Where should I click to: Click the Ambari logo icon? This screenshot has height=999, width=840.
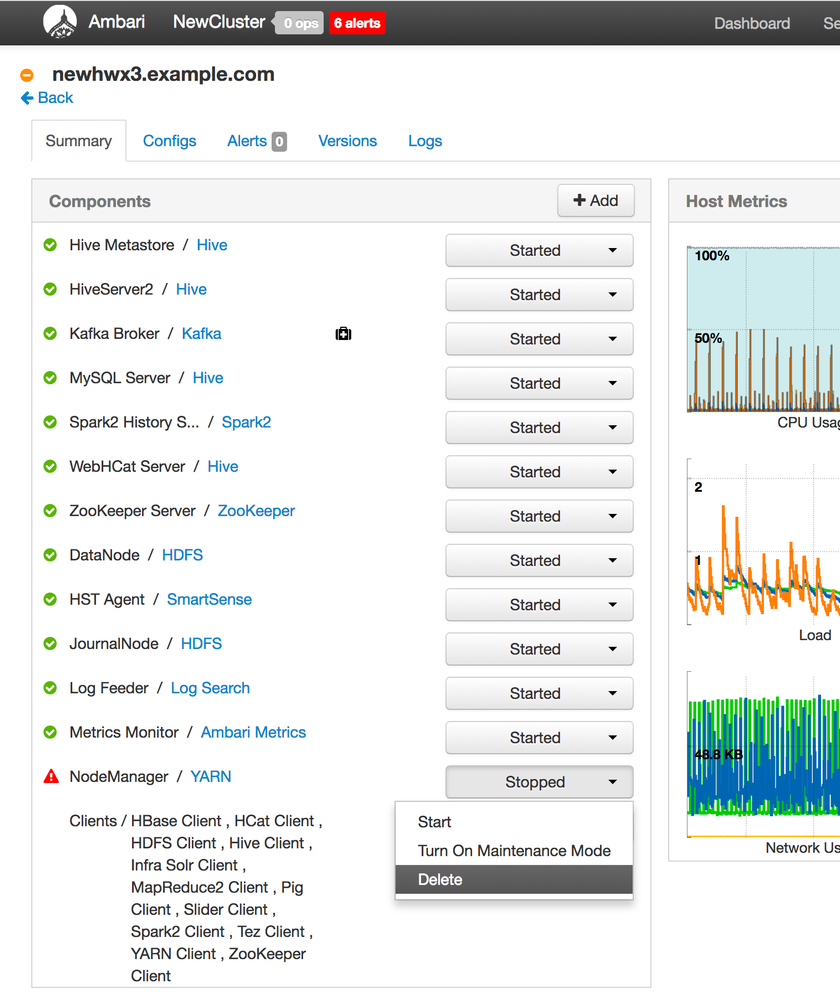(x=59, y=22)
